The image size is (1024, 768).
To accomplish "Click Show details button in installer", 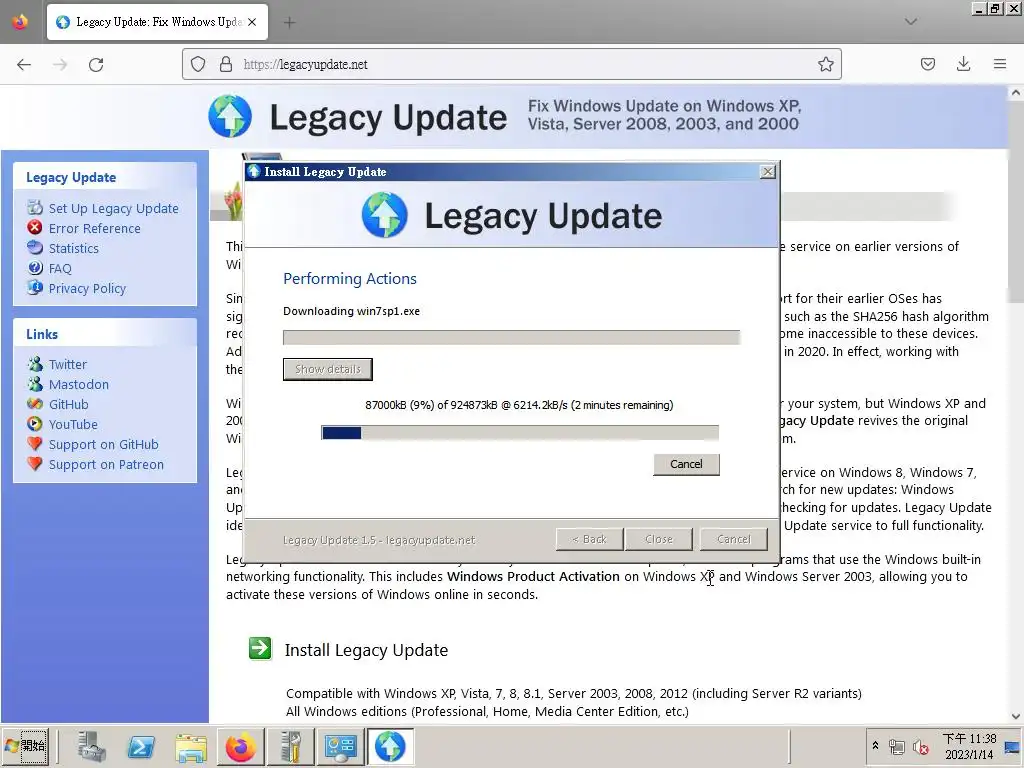I will pyautogui.click(x=328, y=369).
